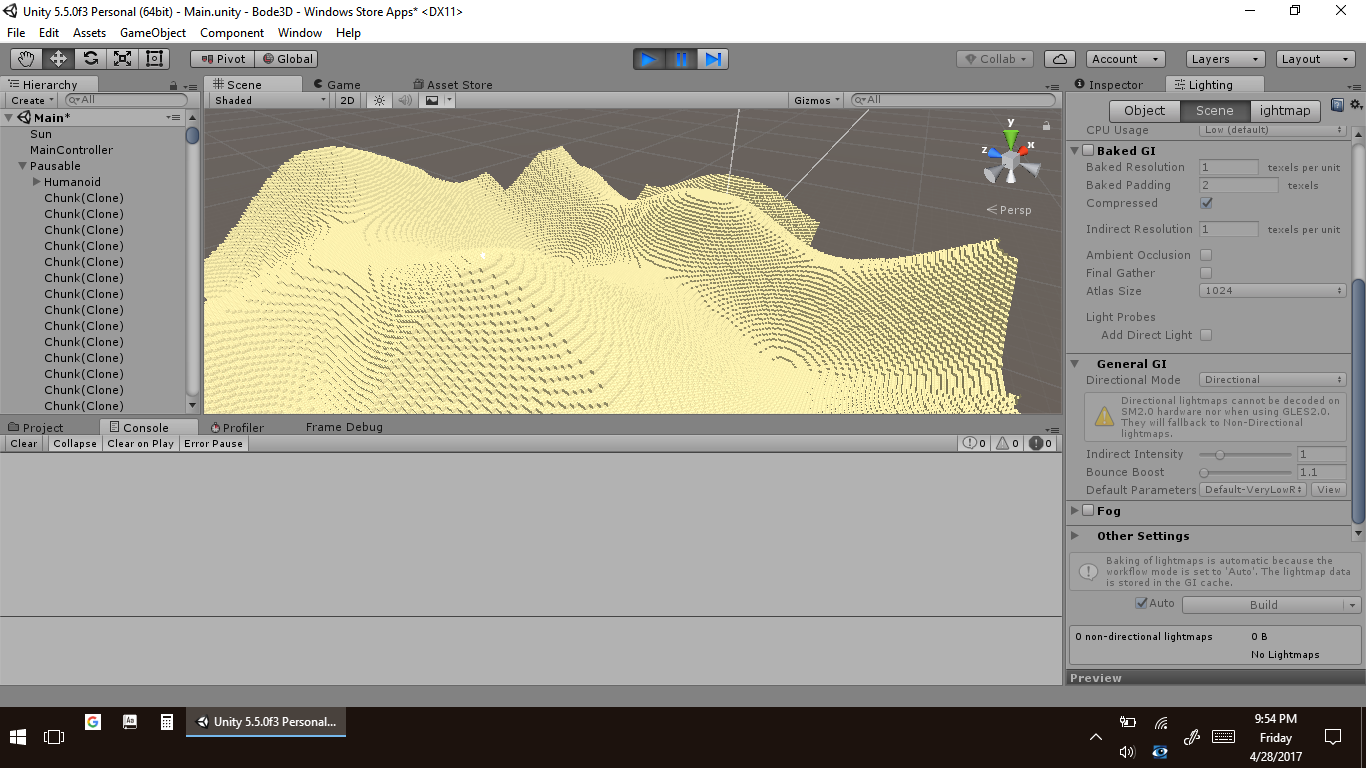The width and height of the screenshot is (1366, 768).
Task: Toggle the Auto build checkbox
Action: [x=1142, y=603]
